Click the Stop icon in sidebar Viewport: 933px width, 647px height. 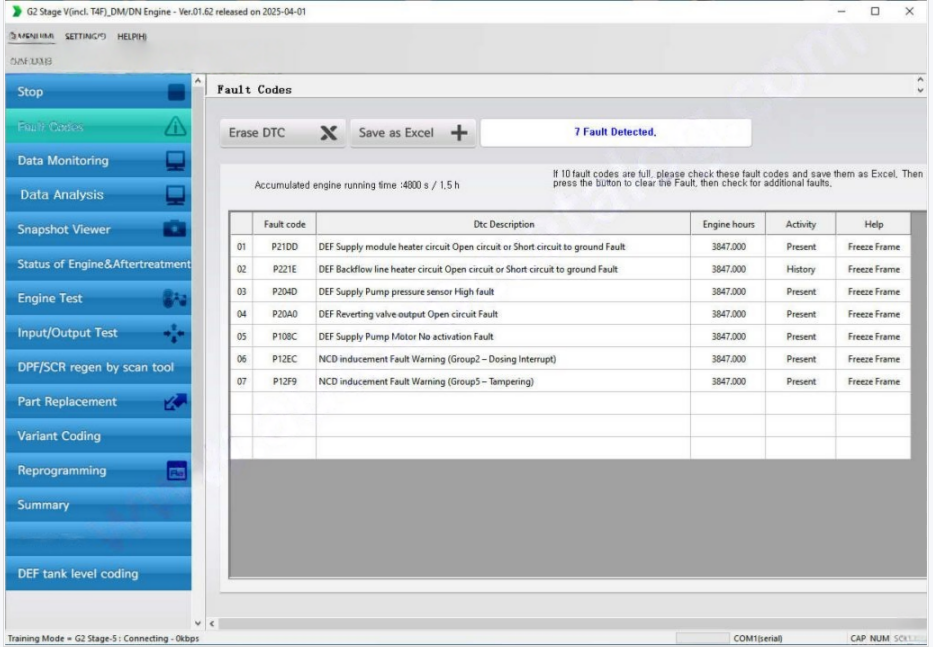(x=176, y=93)
